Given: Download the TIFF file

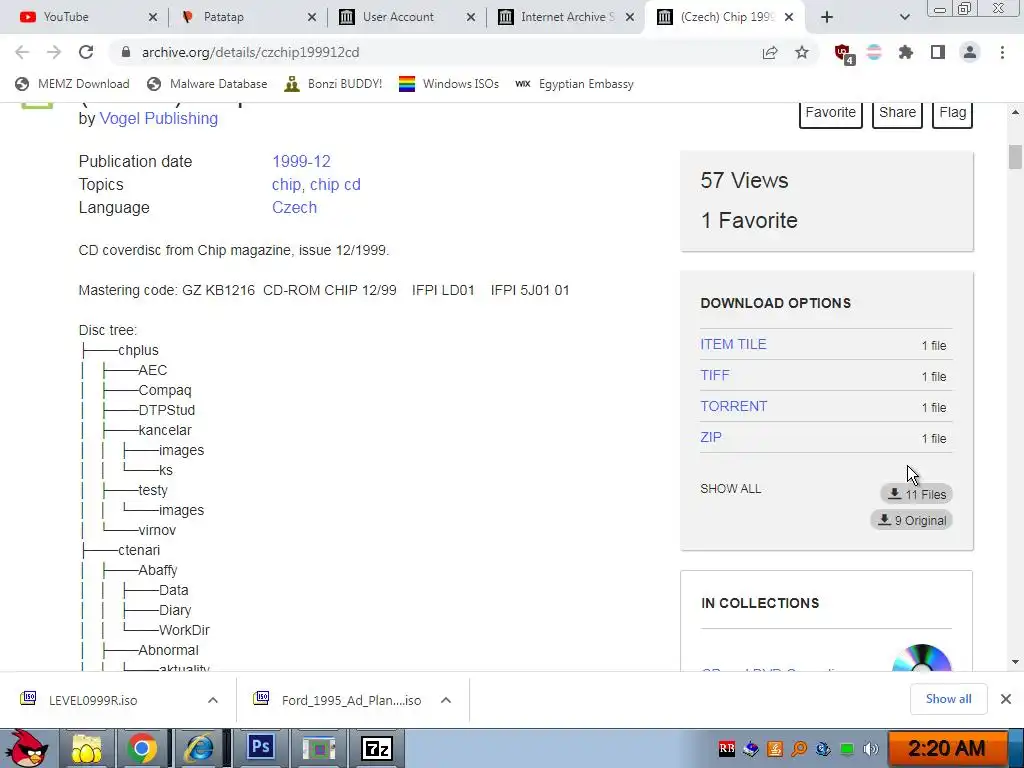Looking at the screenshot, I should [x=714, y=376].
